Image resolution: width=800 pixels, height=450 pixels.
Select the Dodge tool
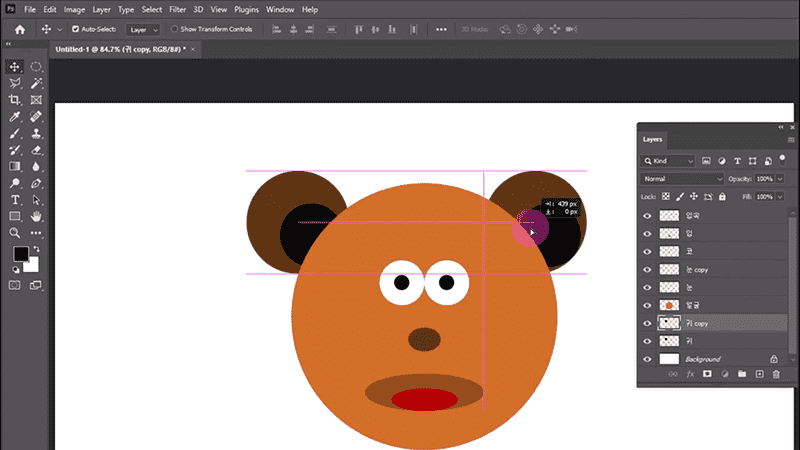tap(15, 183)
